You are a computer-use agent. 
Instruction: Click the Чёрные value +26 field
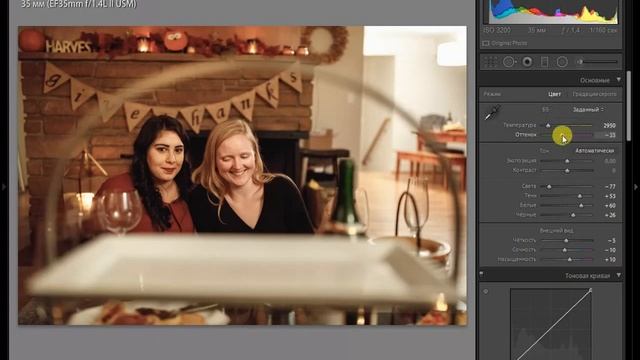coord(610,215)
